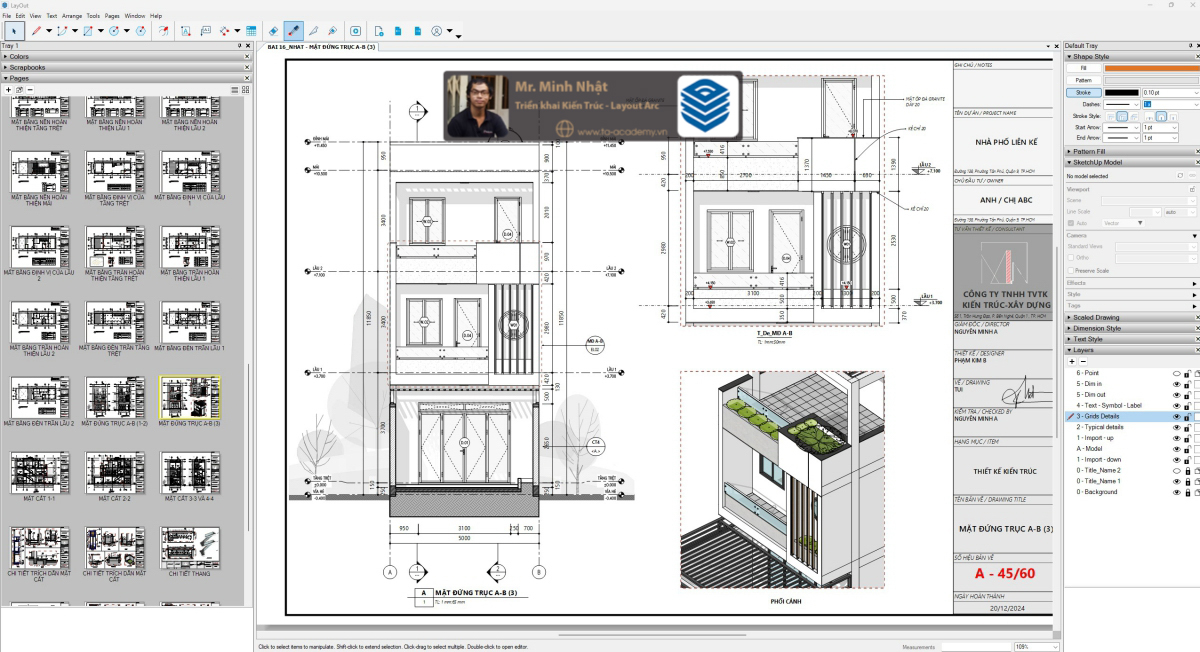This screenshot has height=652, width=1200.
Task: Toggle the Stroke button in Shape Style
Action: 1083,92
